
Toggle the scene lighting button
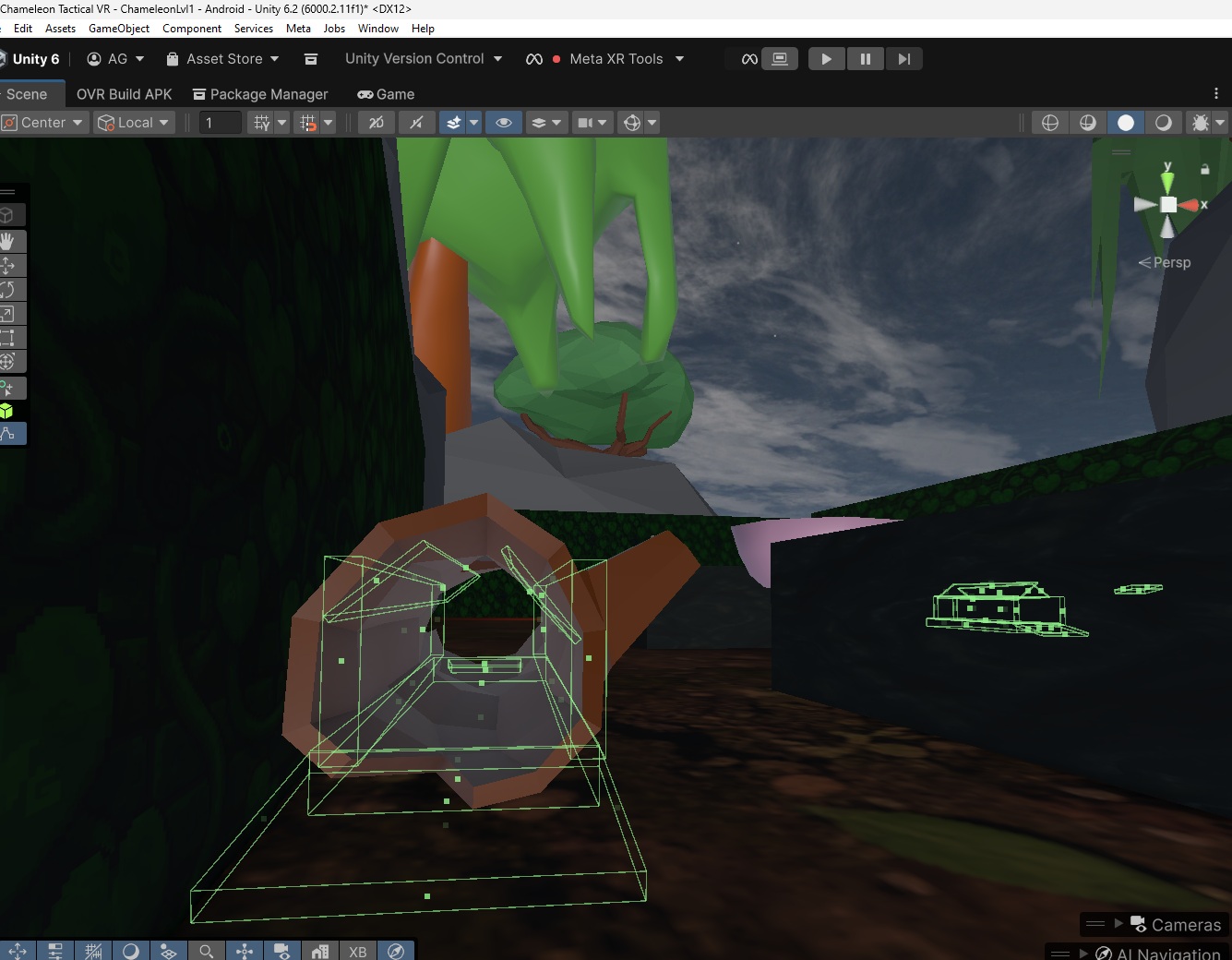click(455, 122)
